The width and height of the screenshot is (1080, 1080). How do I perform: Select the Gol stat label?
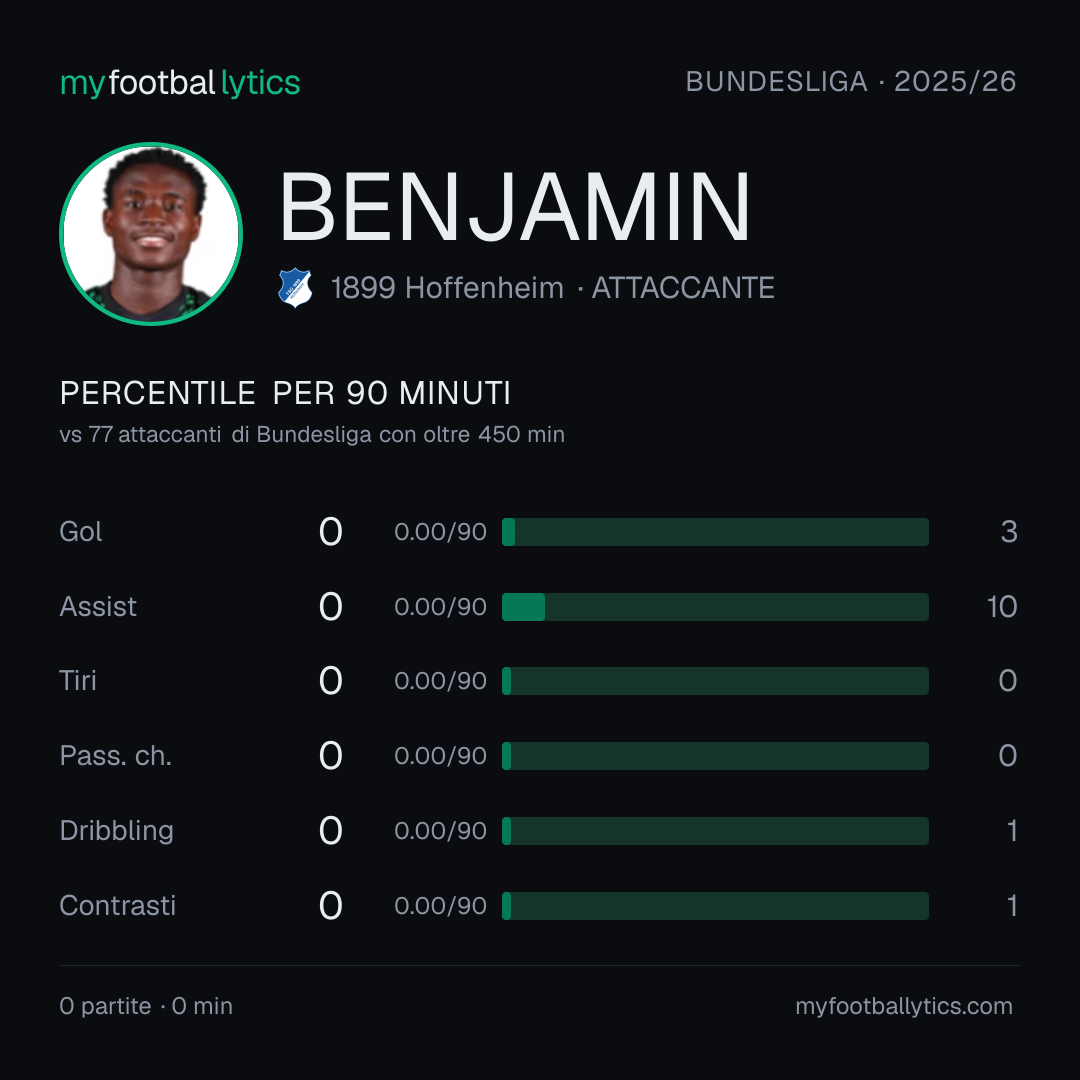81,532
